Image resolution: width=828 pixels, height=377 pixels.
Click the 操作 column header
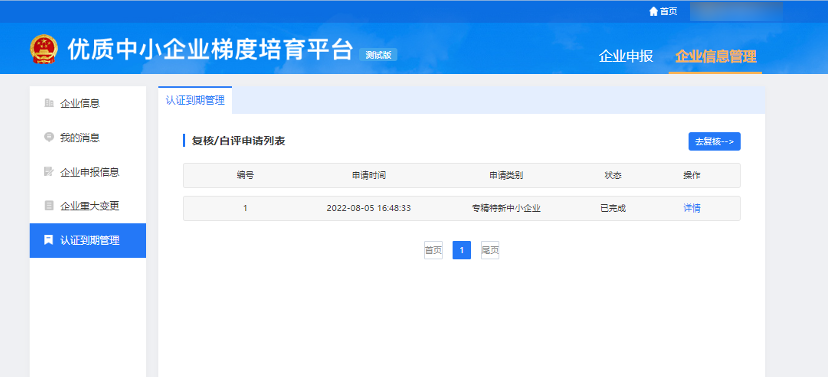coord(692,175)
